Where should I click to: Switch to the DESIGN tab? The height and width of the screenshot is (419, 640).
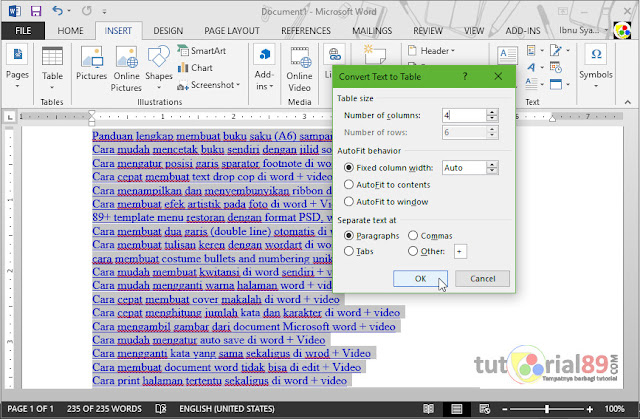click(168, 31)
